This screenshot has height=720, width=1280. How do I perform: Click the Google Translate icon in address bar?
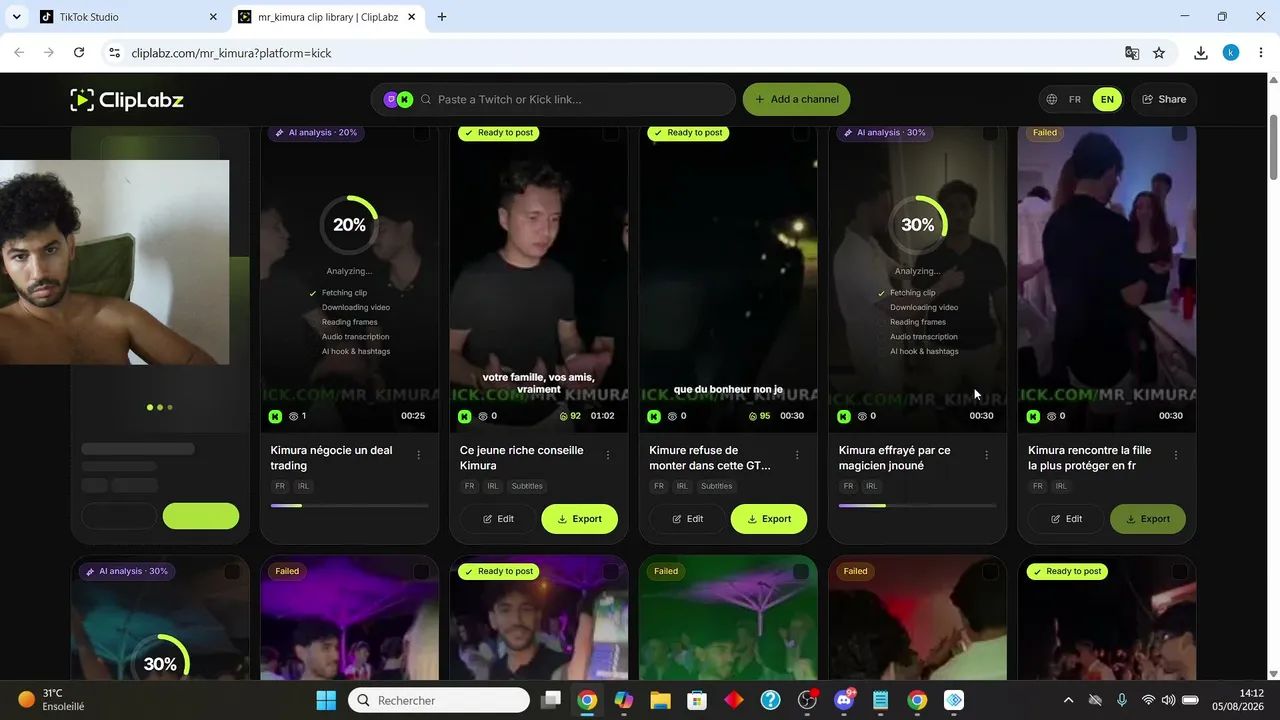1132,53
